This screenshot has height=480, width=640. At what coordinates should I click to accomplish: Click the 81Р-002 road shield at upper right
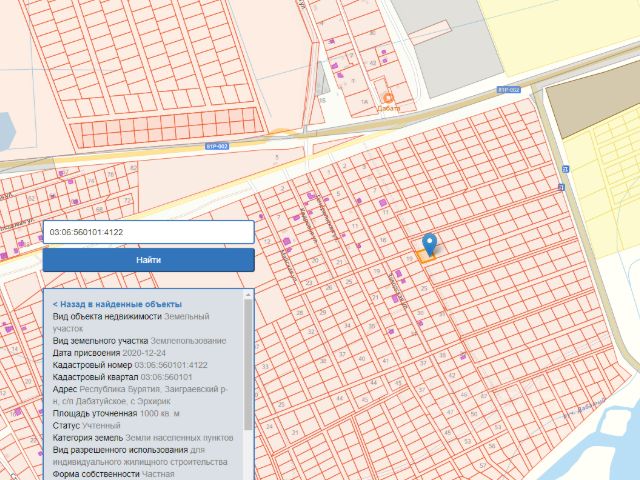[509, 89]
